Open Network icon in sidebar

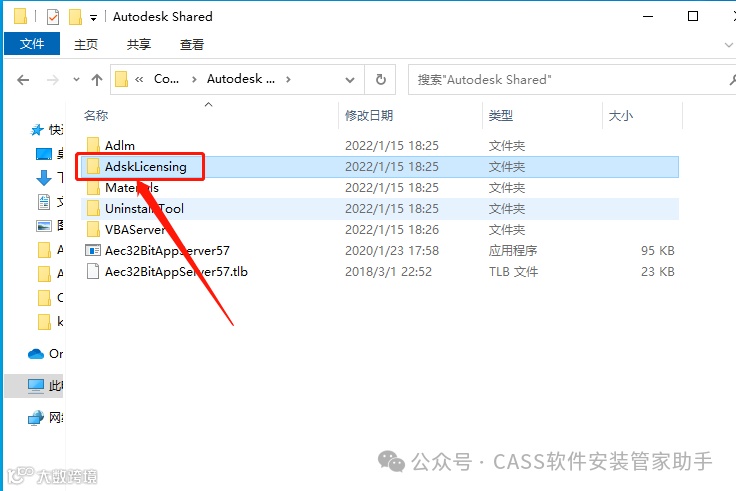(36, 417)
